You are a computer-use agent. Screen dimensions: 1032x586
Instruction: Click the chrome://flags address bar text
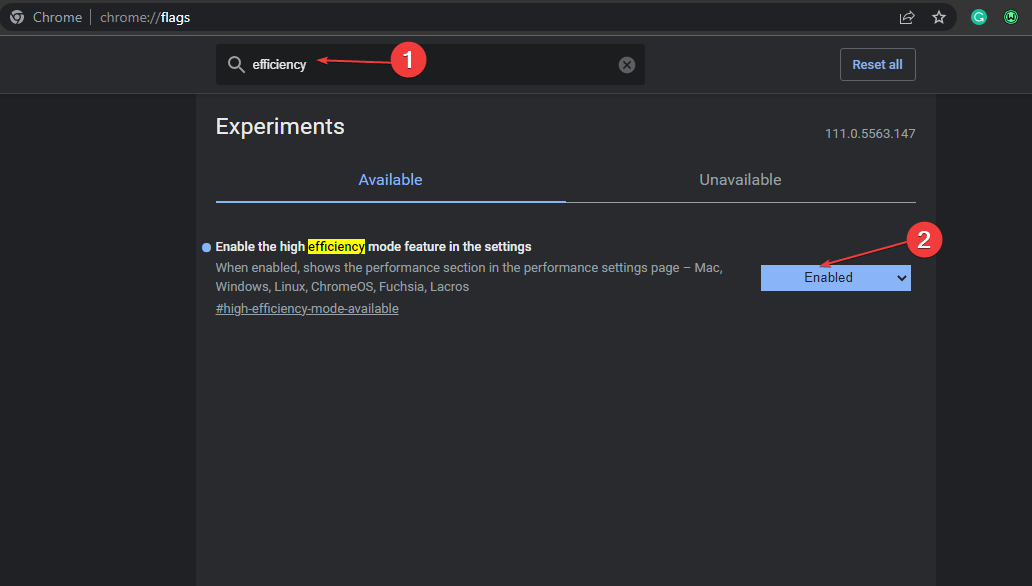point(145,18)
